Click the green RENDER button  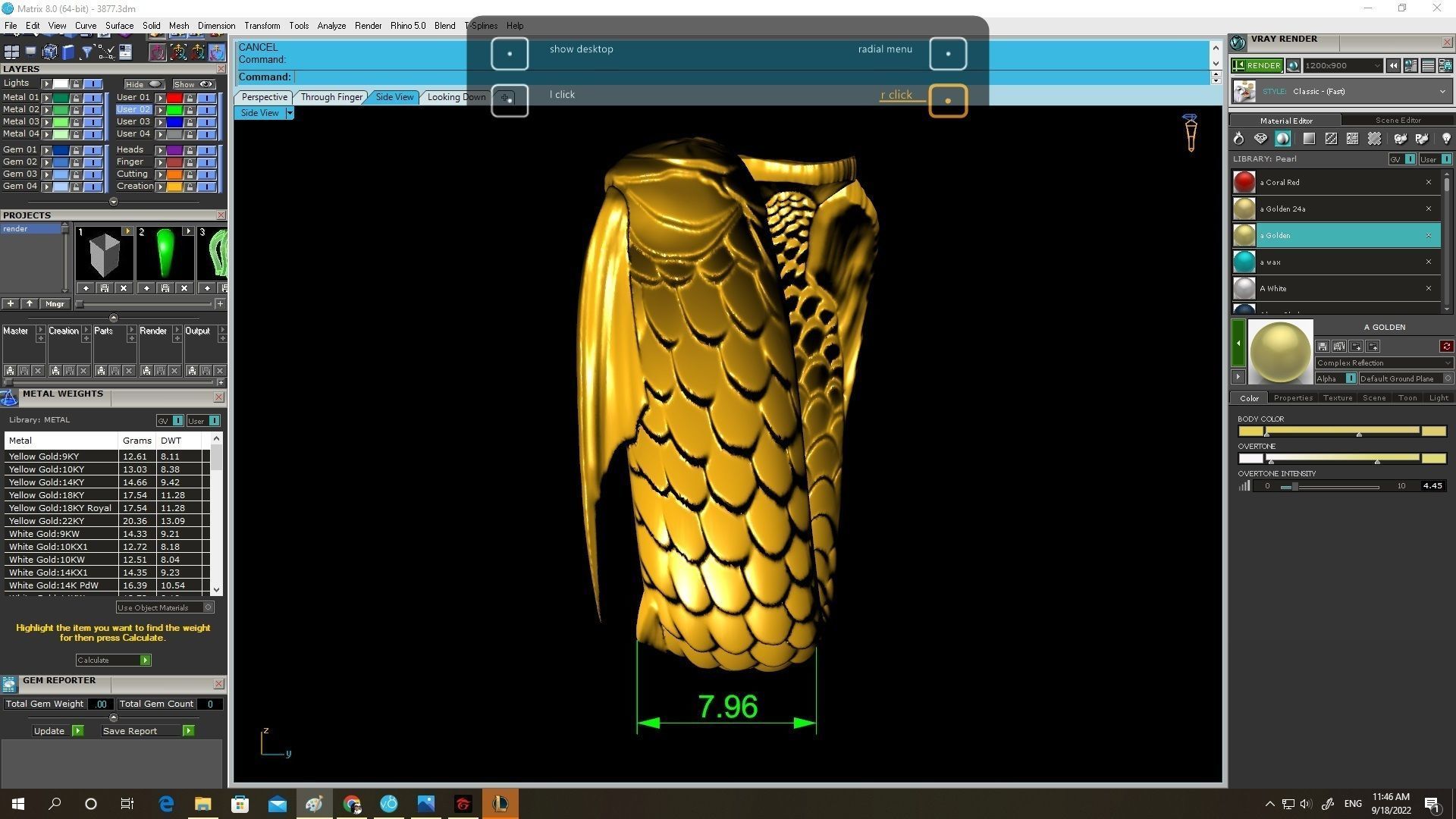pos(1257,66)
